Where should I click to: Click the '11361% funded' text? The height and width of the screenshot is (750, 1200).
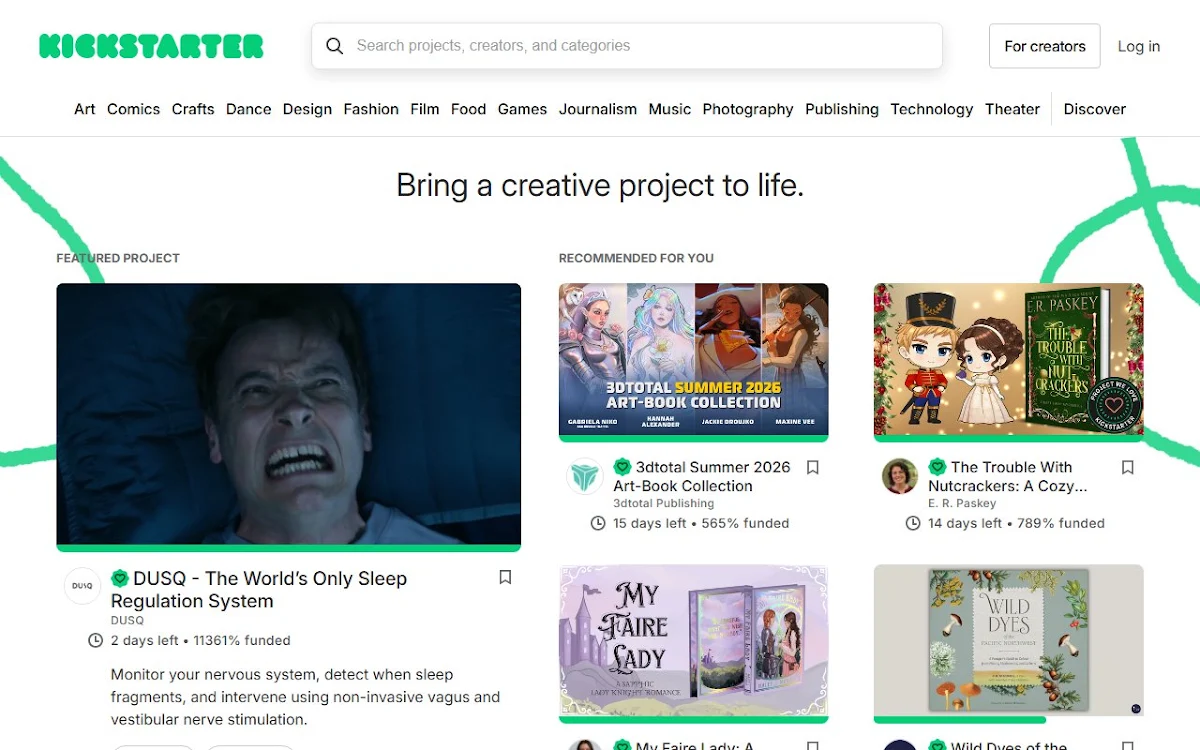pyautogui.click(x=242, y=640)
